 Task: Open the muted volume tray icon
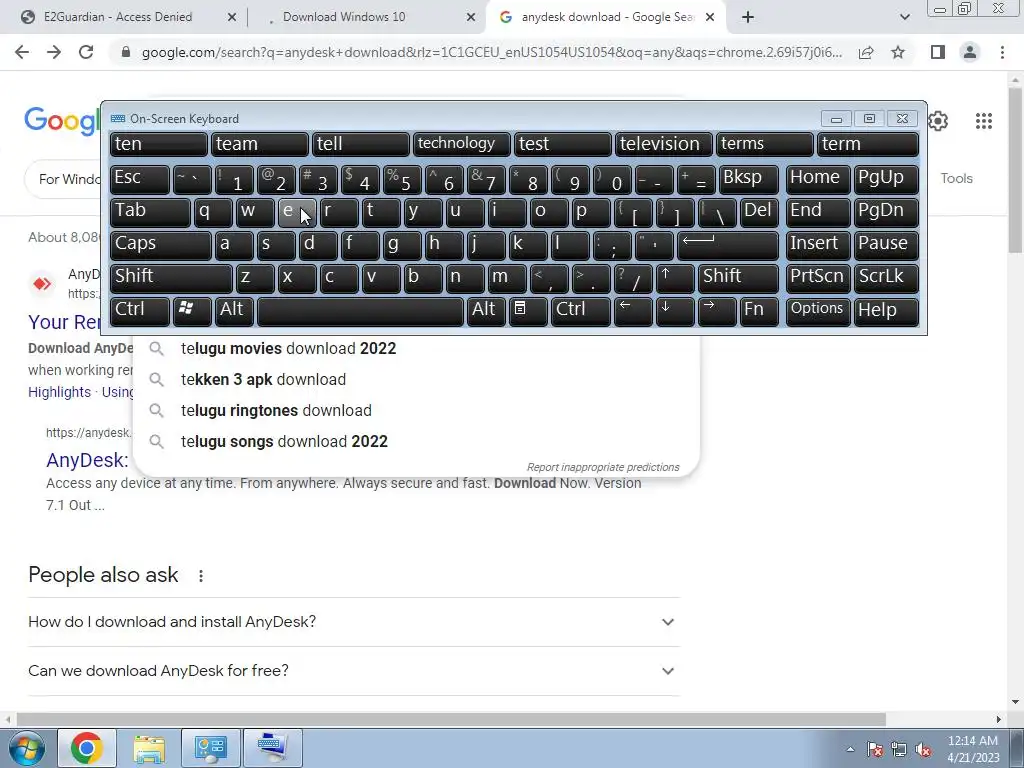point(923,749)
